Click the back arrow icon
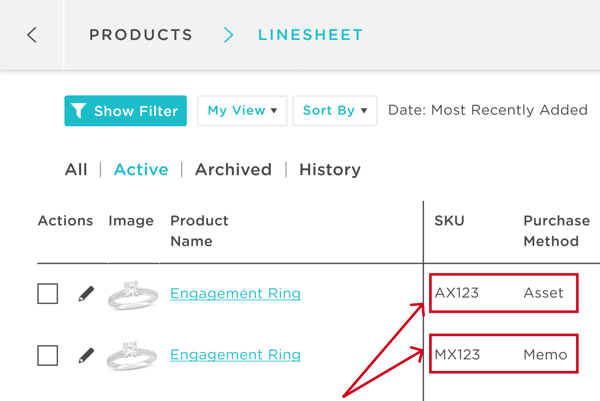This screenshot has height=401, width=600. pos(32,35)
